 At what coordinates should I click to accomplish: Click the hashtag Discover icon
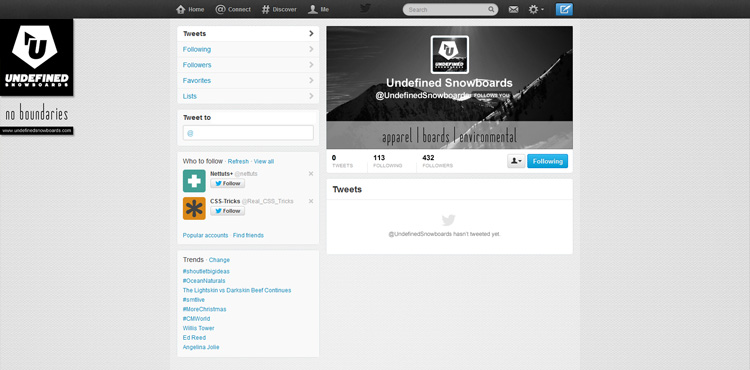[266, 9]
